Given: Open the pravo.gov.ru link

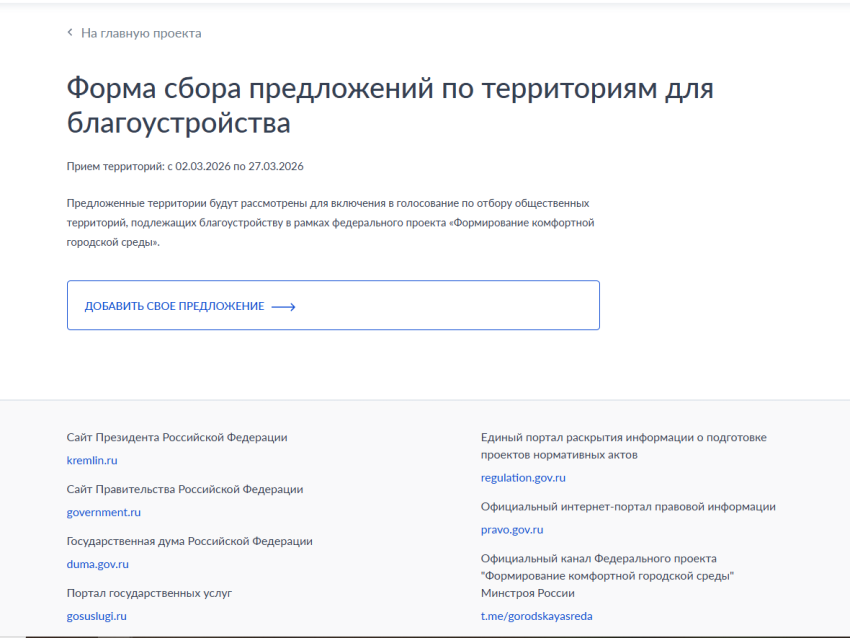Looking at the screenshot, I should tap(510, 529).
